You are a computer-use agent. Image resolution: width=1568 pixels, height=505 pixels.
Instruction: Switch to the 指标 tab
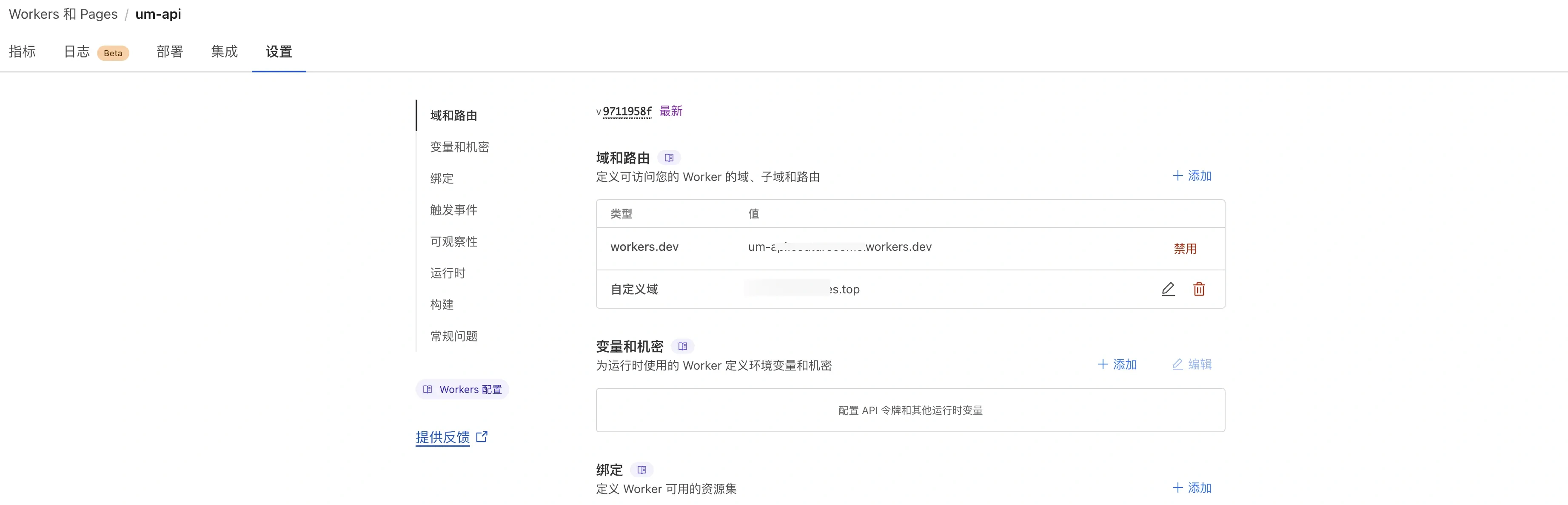(x=23, y=52)
